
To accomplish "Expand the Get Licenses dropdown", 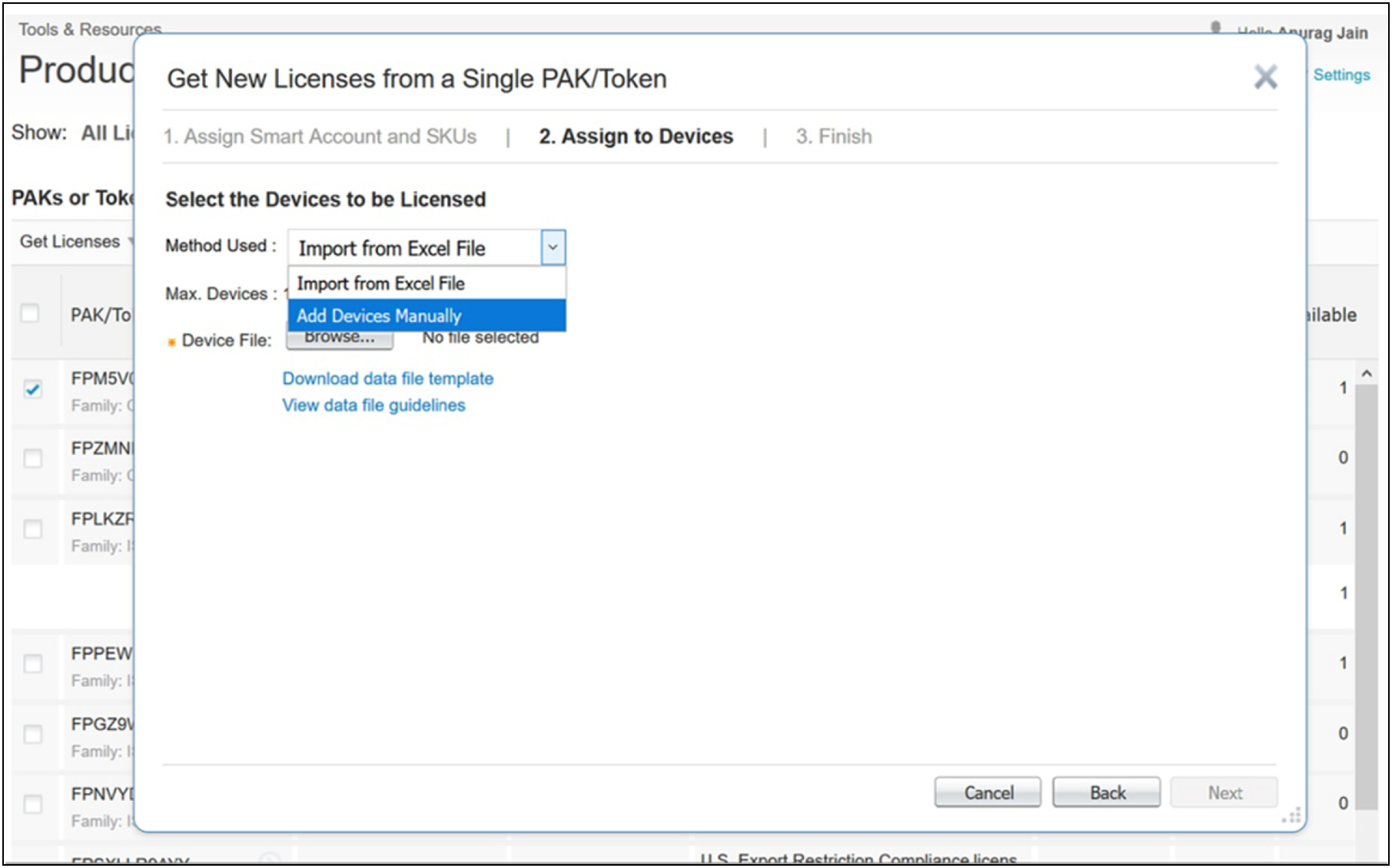I will (x=76, y=242).
